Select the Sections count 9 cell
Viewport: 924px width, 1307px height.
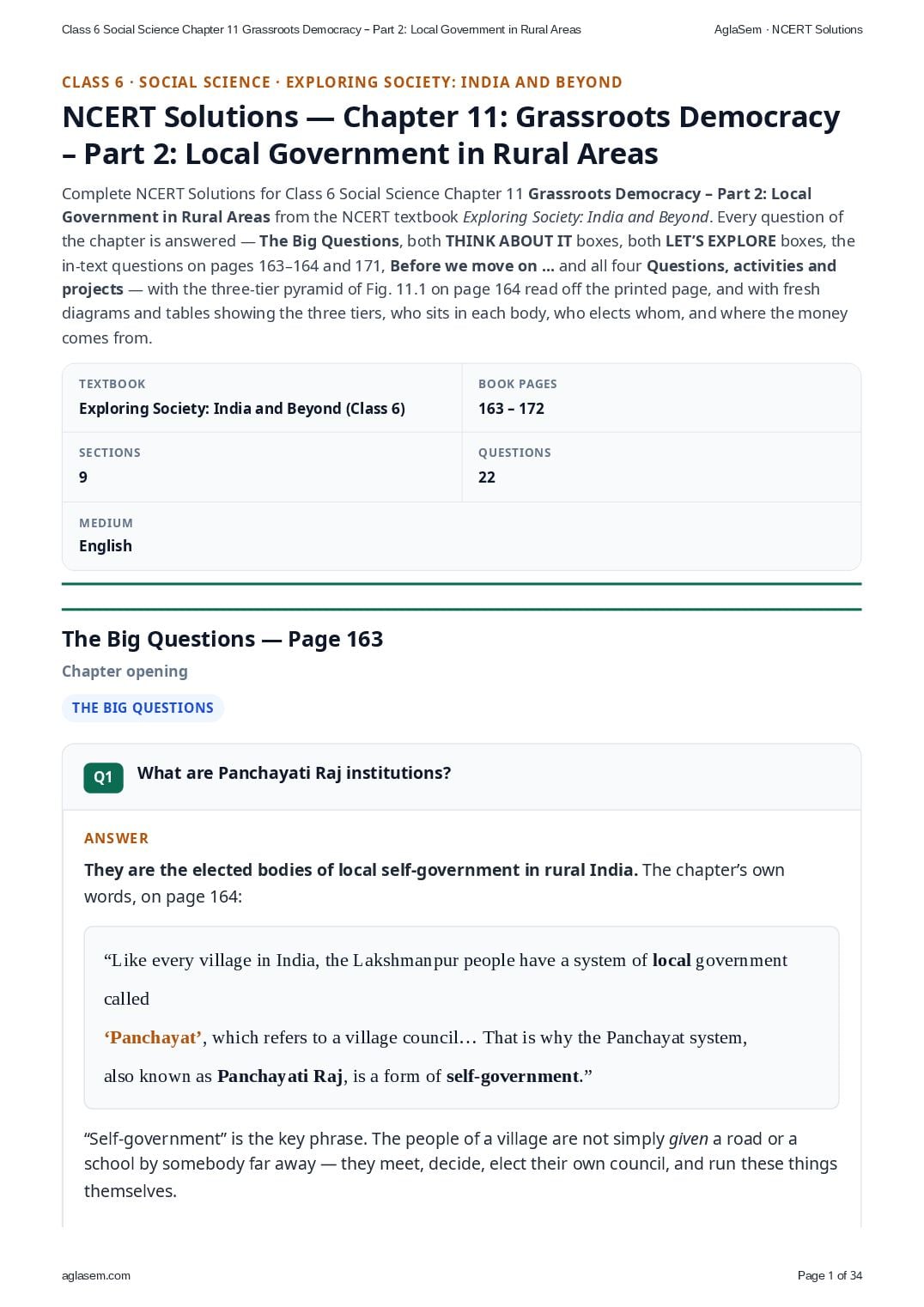[x=262, y=466]
